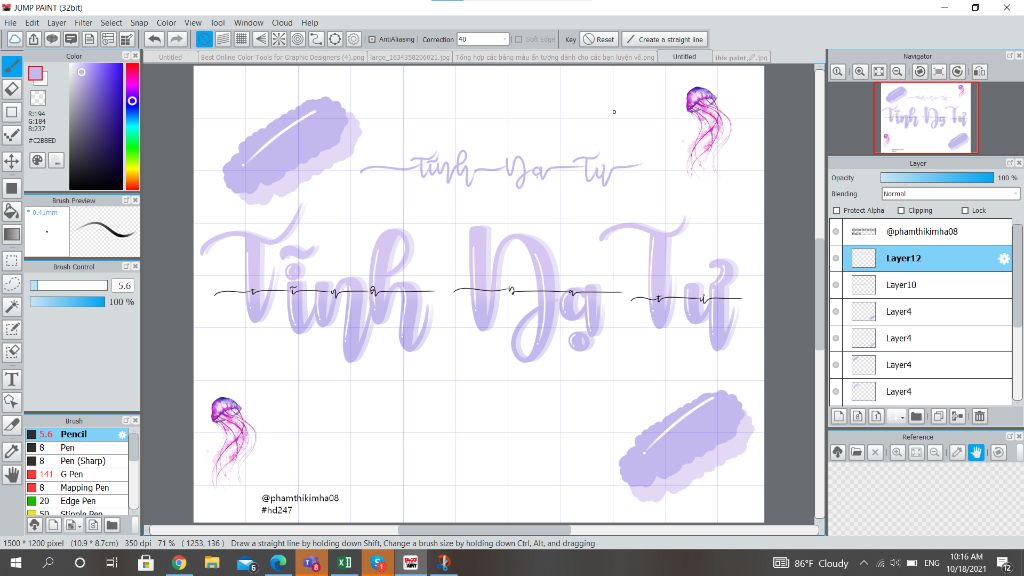Click the folder icon in Layer panel
The width and height of the screenshot is (1024, 576).
tap(916, 416)
